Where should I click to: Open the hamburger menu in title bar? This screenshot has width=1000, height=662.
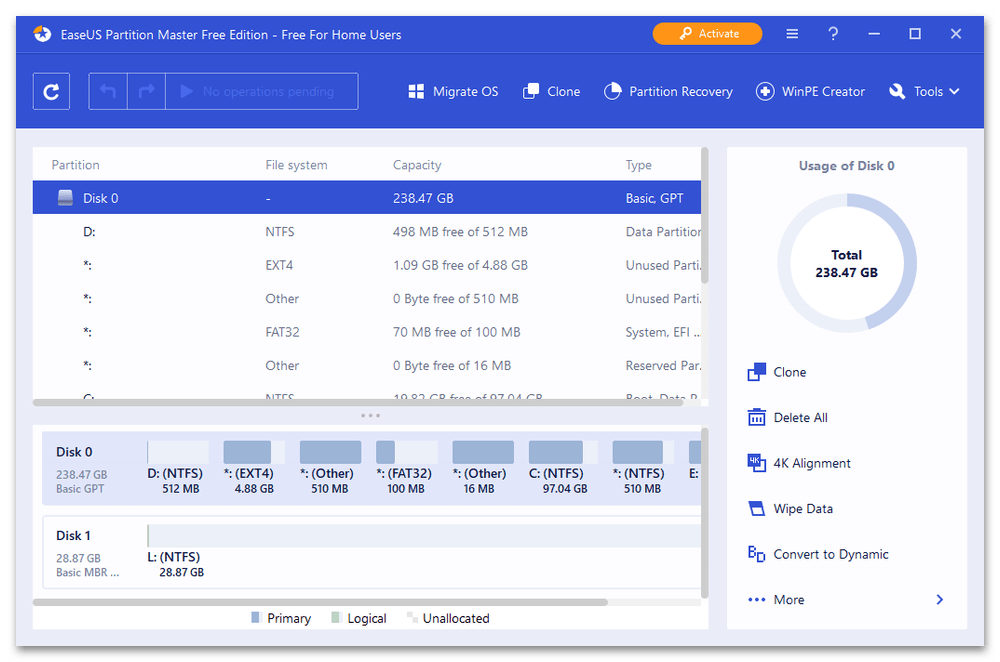point(792,34)
